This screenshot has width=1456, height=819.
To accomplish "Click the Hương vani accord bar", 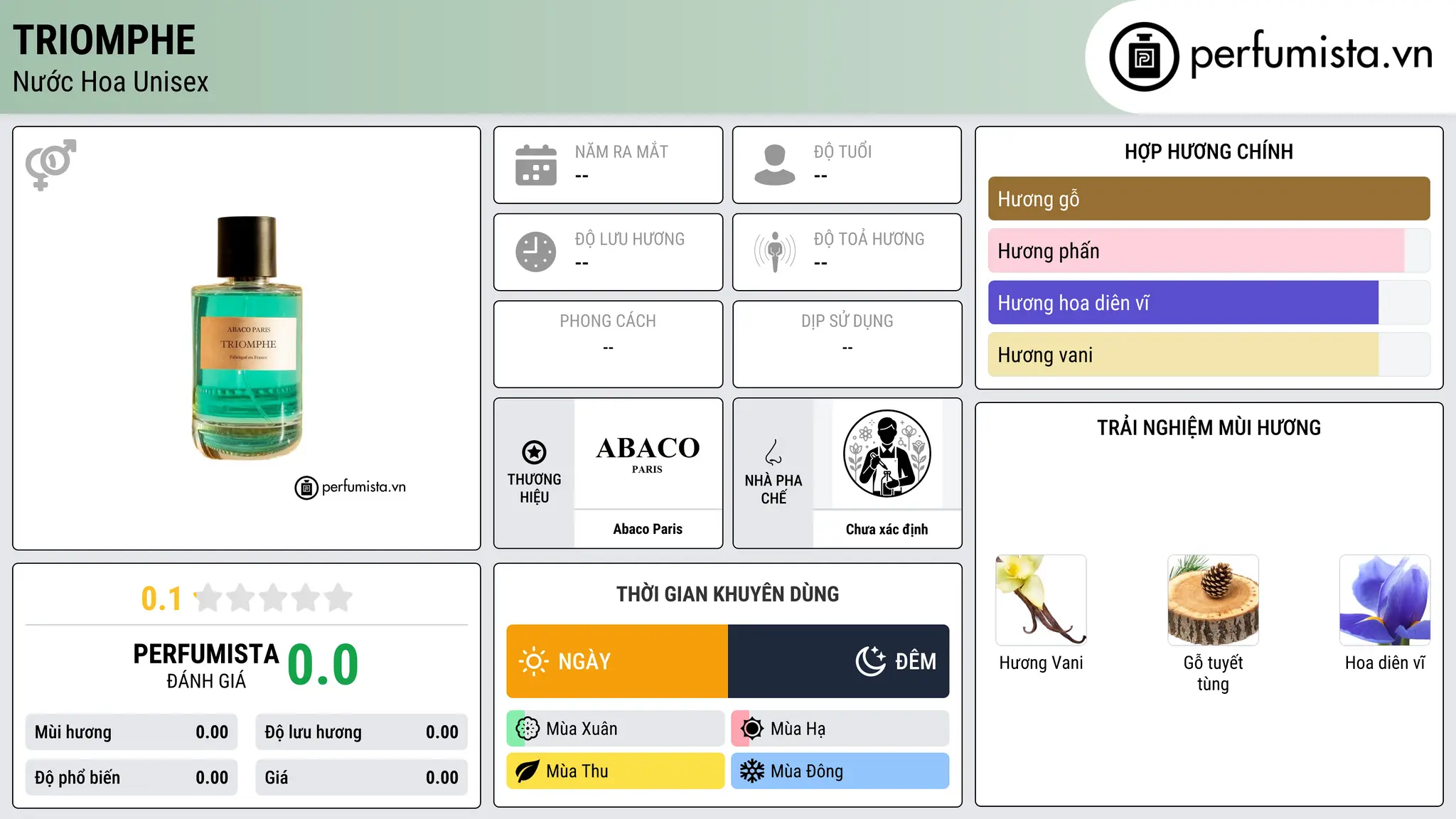I will pos(1209,355).
